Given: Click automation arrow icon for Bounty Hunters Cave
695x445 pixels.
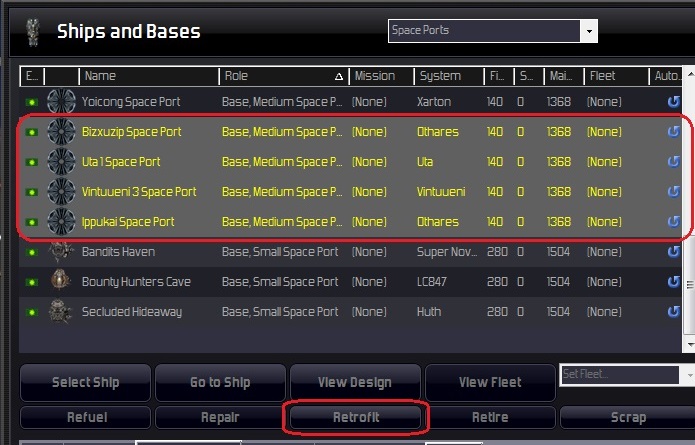Looking at the screenshot, I should [674, 281].
